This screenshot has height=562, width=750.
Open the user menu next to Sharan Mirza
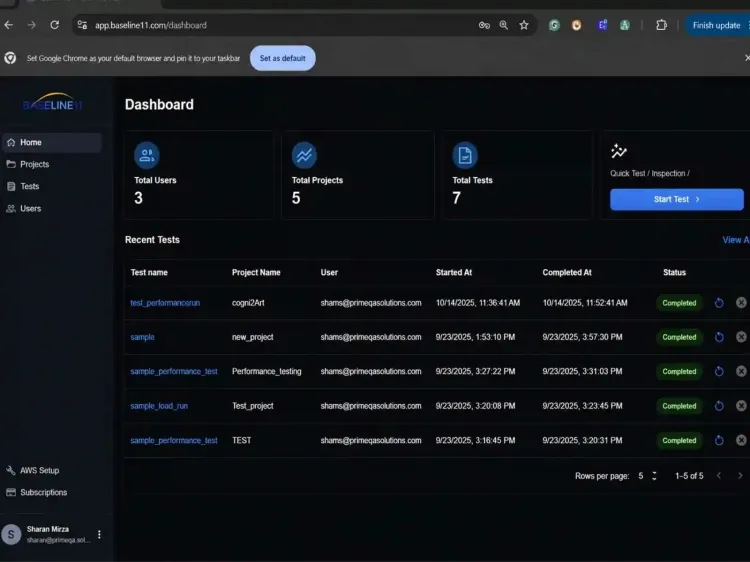(99, 534)
